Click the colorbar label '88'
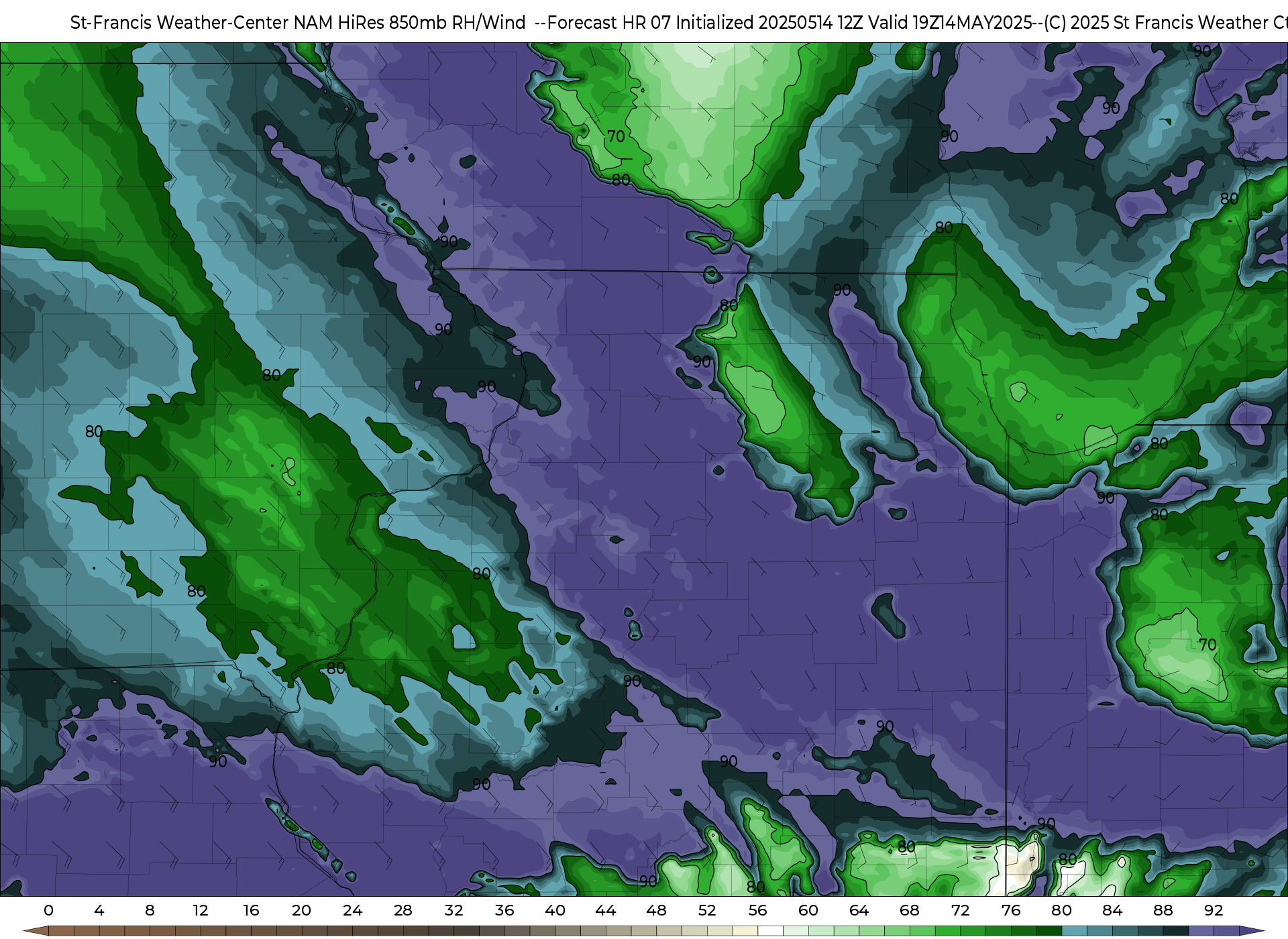This screenshot has width=1288, height=939. pos(1163,910)
